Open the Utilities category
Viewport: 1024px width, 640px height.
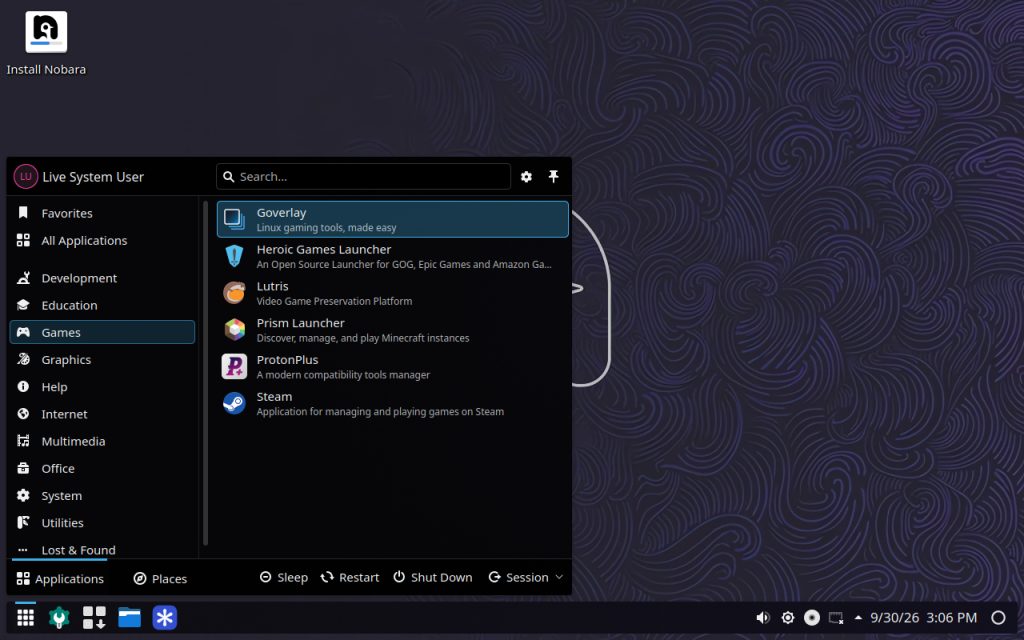(102, 522)
